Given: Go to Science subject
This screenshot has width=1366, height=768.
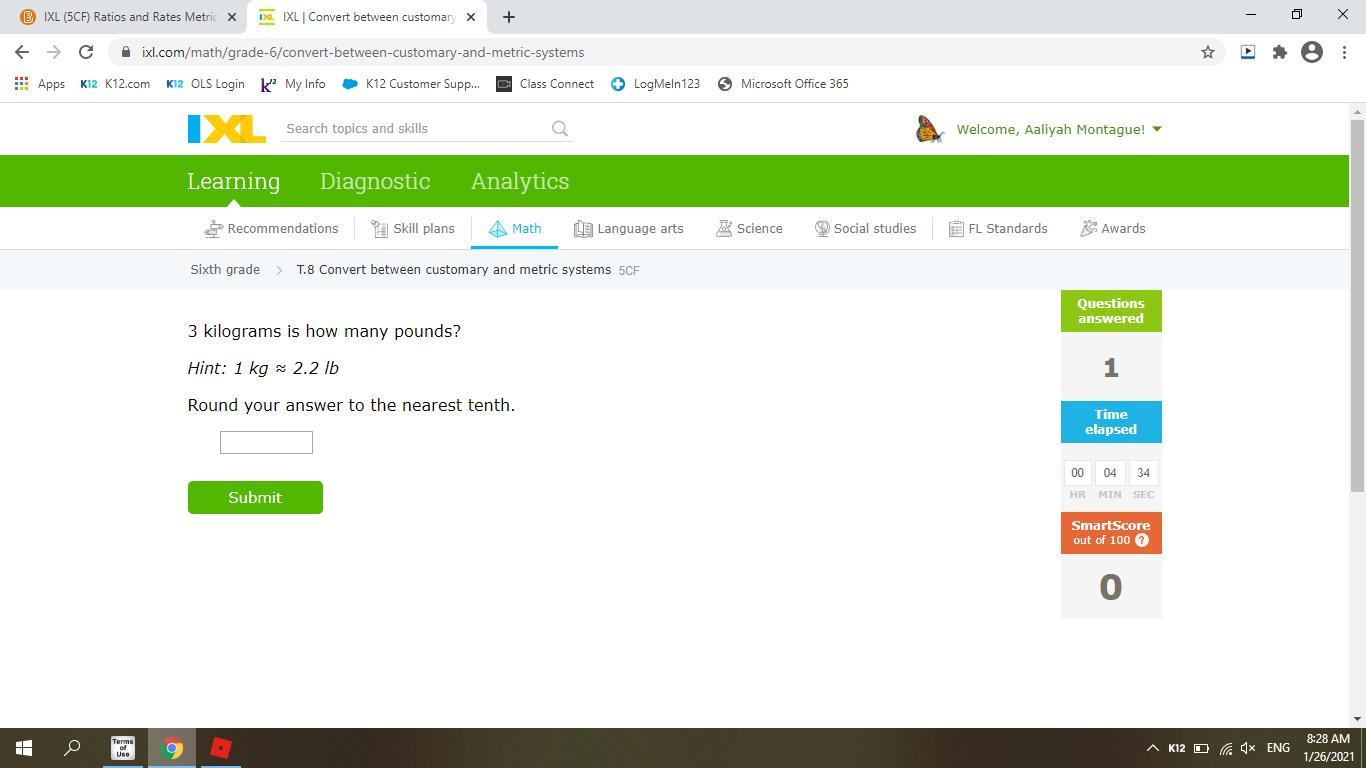Looking at the screenshot, I should point(750,229).
